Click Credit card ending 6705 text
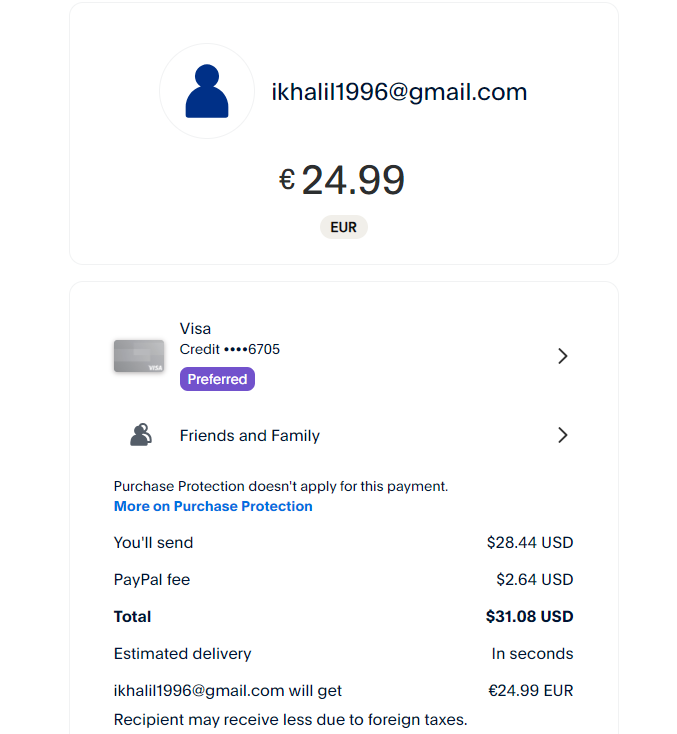The height and width of the screenshot is (734, 677). 230,349
